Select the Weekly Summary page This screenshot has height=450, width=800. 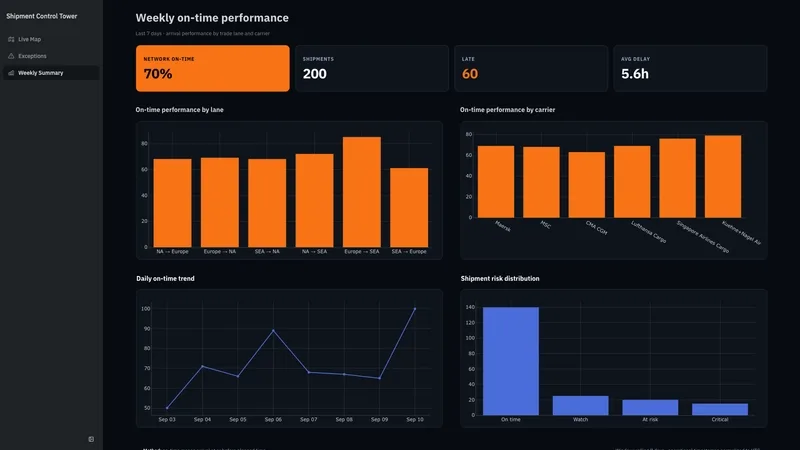51,73
